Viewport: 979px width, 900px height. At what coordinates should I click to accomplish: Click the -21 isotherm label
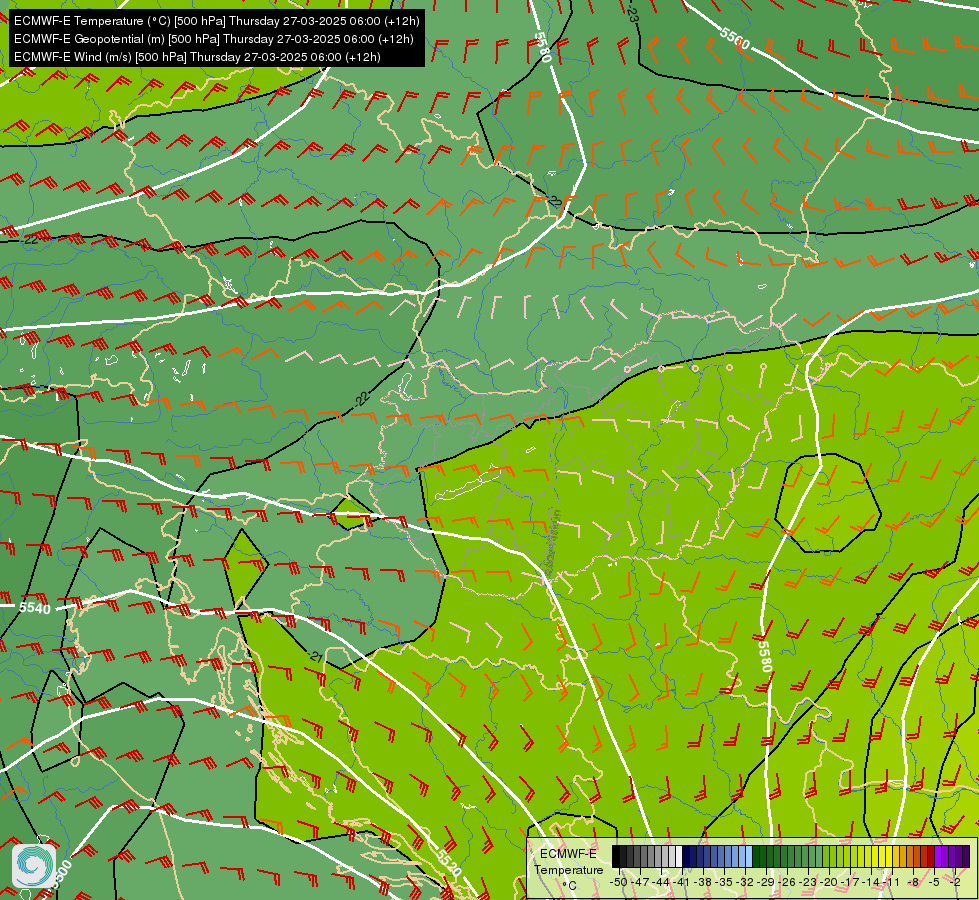point(315,657)
